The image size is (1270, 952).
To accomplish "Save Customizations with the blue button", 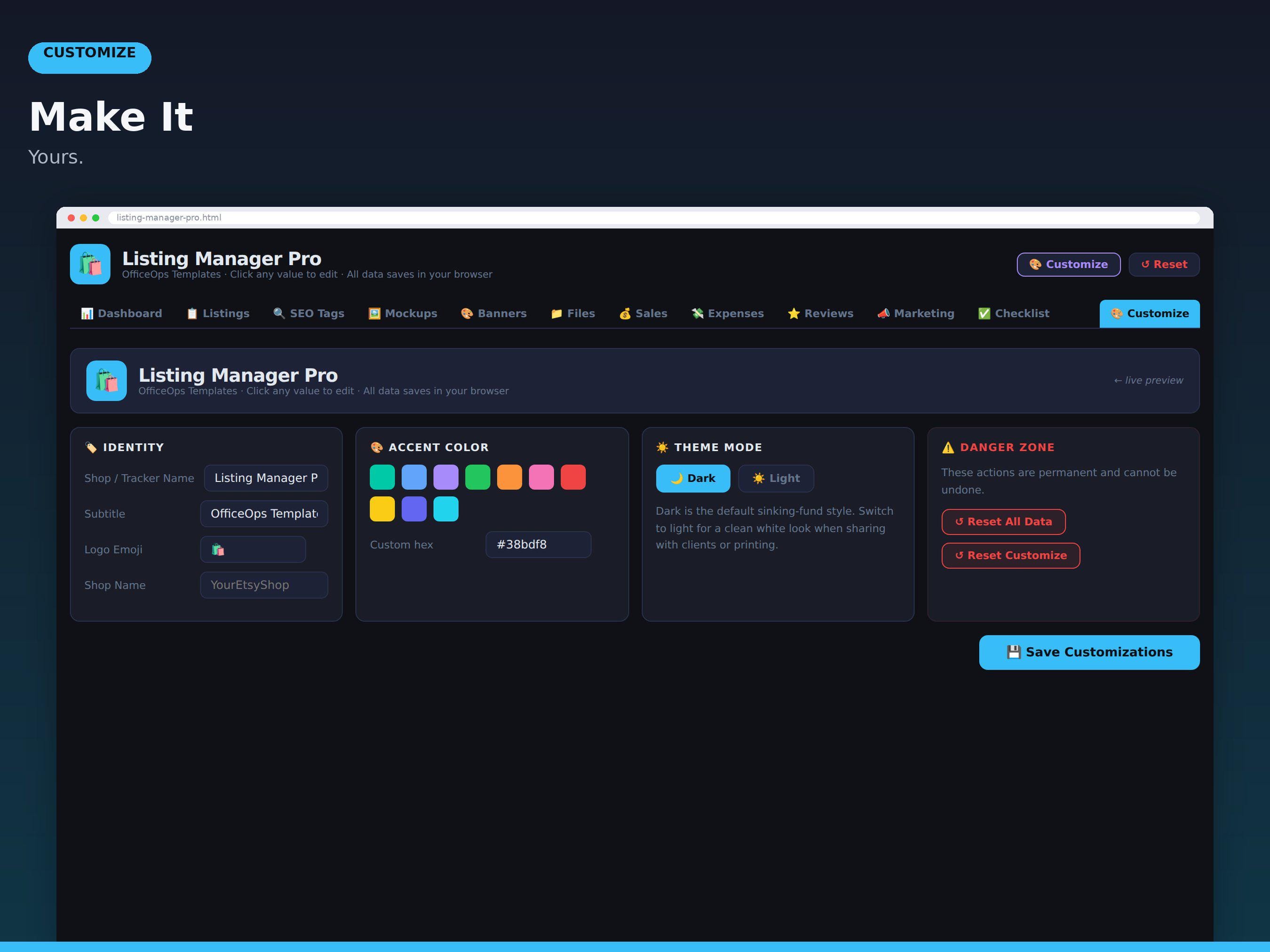I will tap(1089, 653).
